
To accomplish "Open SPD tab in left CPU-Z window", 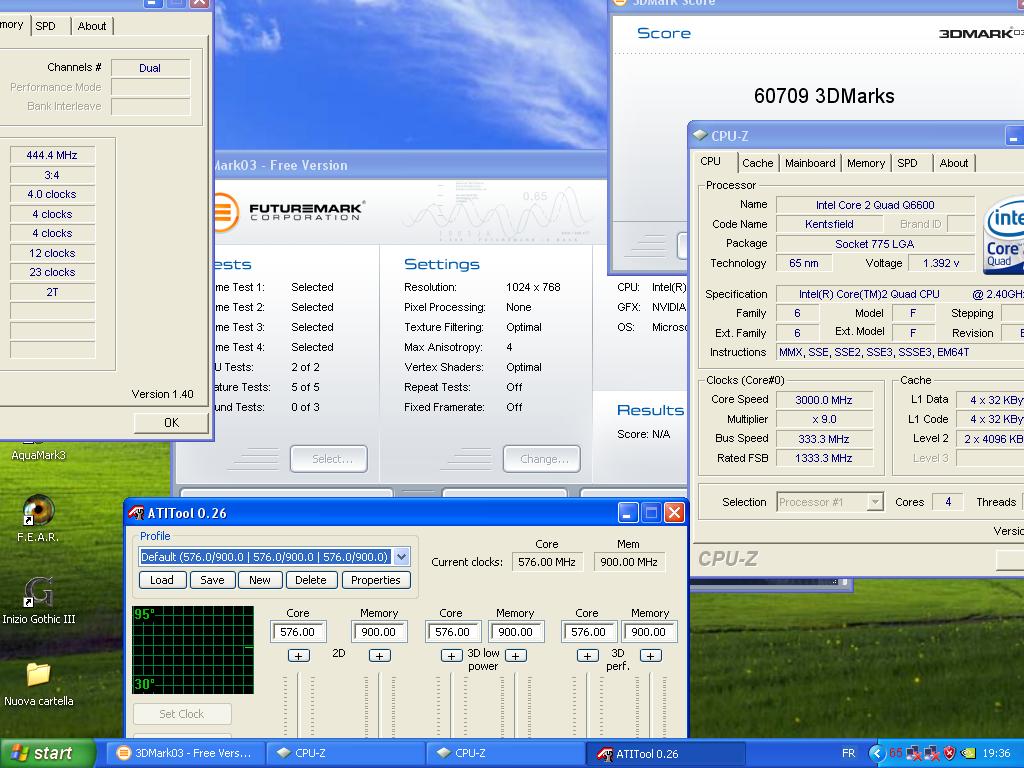I will pos(47,26).
